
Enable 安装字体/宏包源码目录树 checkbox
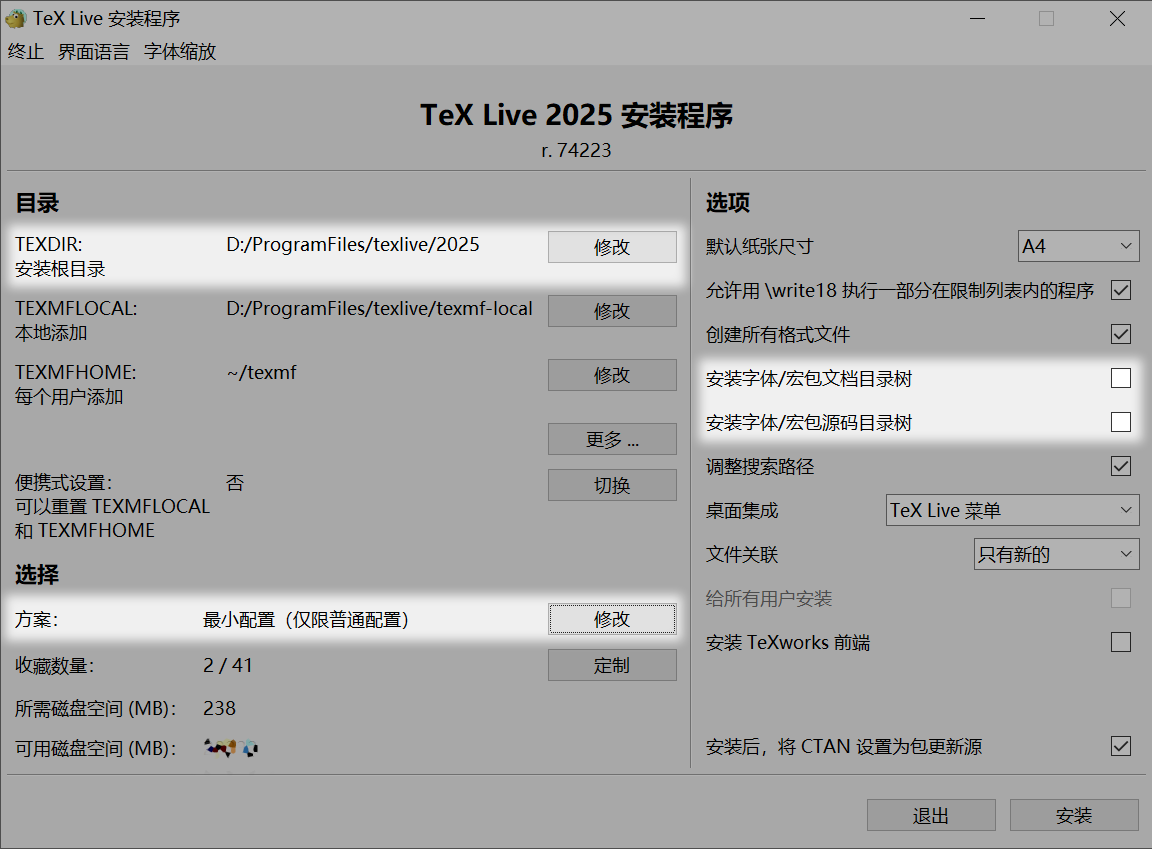[1121, 422]
